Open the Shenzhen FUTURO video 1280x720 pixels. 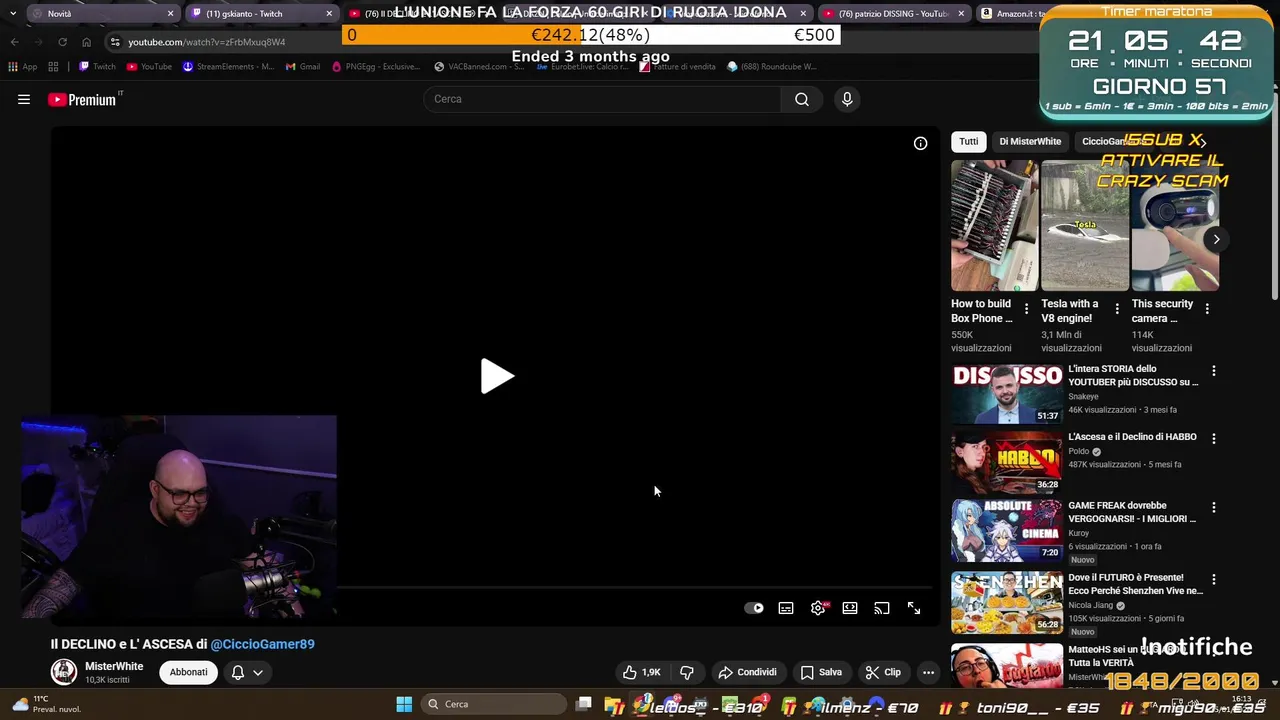[1007, 602]
